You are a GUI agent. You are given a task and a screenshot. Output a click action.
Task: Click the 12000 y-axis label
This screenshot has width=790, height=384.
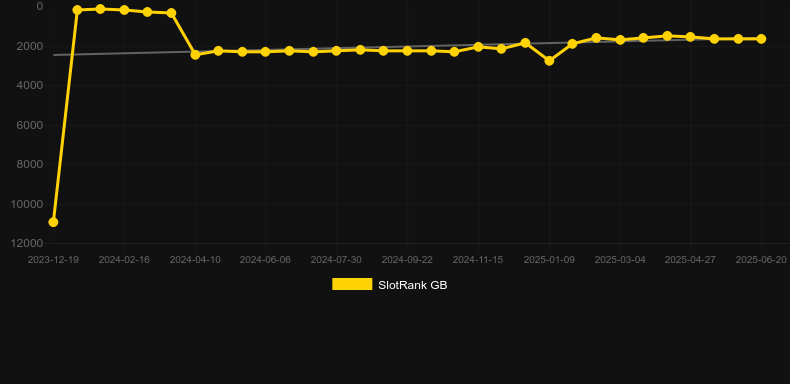(27, 243)
